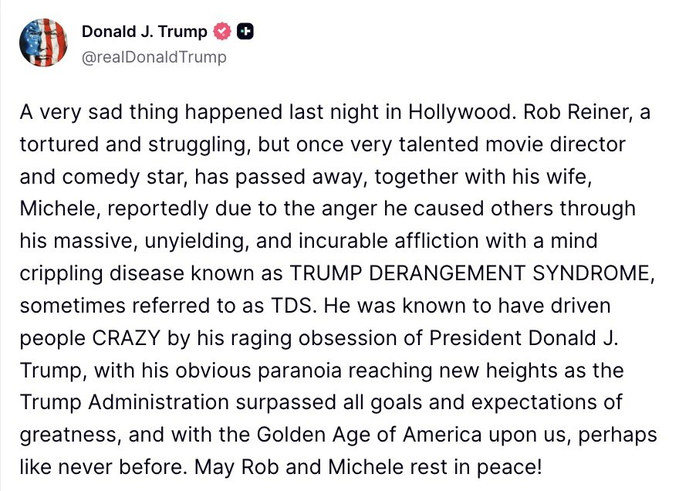Open the Donald J. Trump display name
679x491 pixels.
[x=144, y=31]
